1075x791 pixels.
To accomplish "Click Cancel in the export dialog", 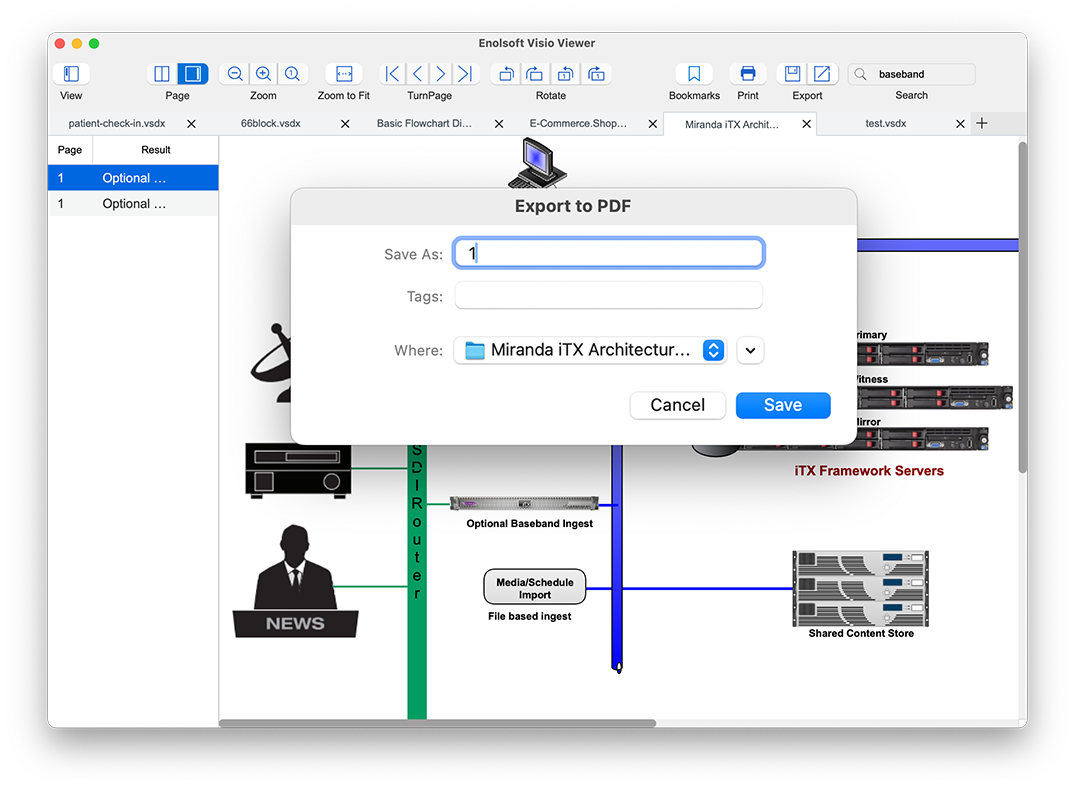I will (677, 405).
